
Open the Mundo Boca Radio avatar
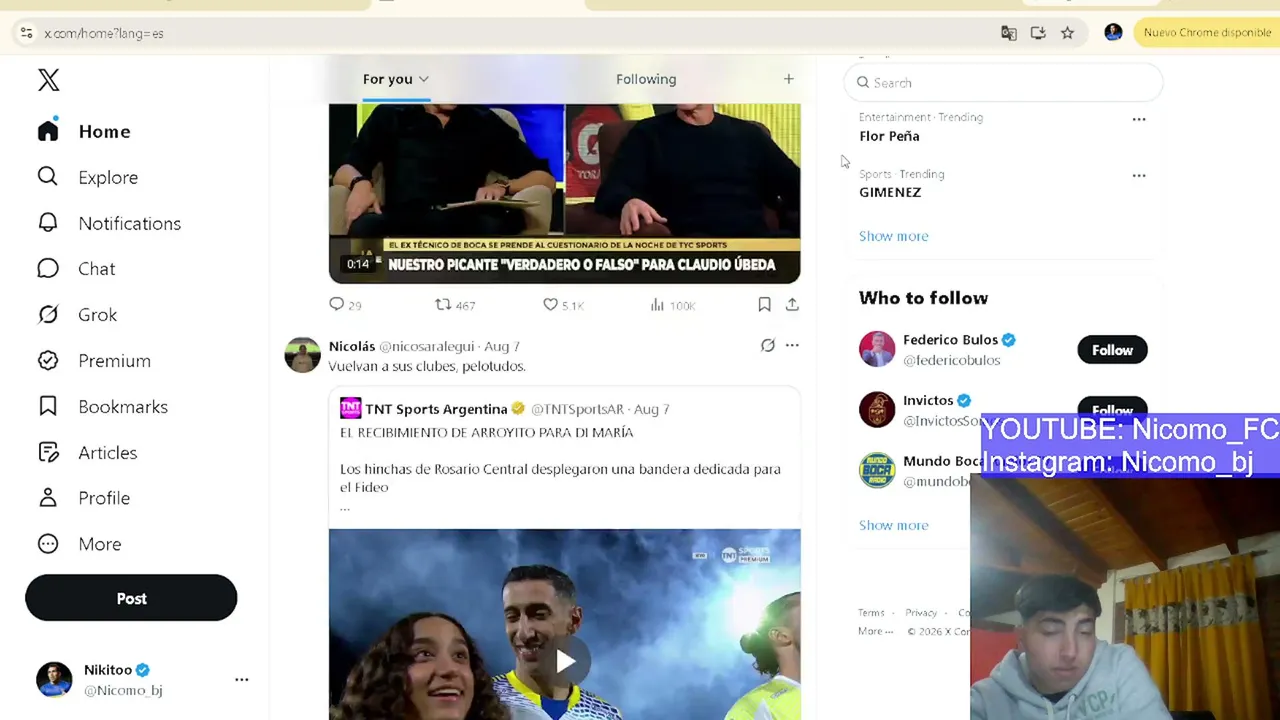[x=877, y=470]
